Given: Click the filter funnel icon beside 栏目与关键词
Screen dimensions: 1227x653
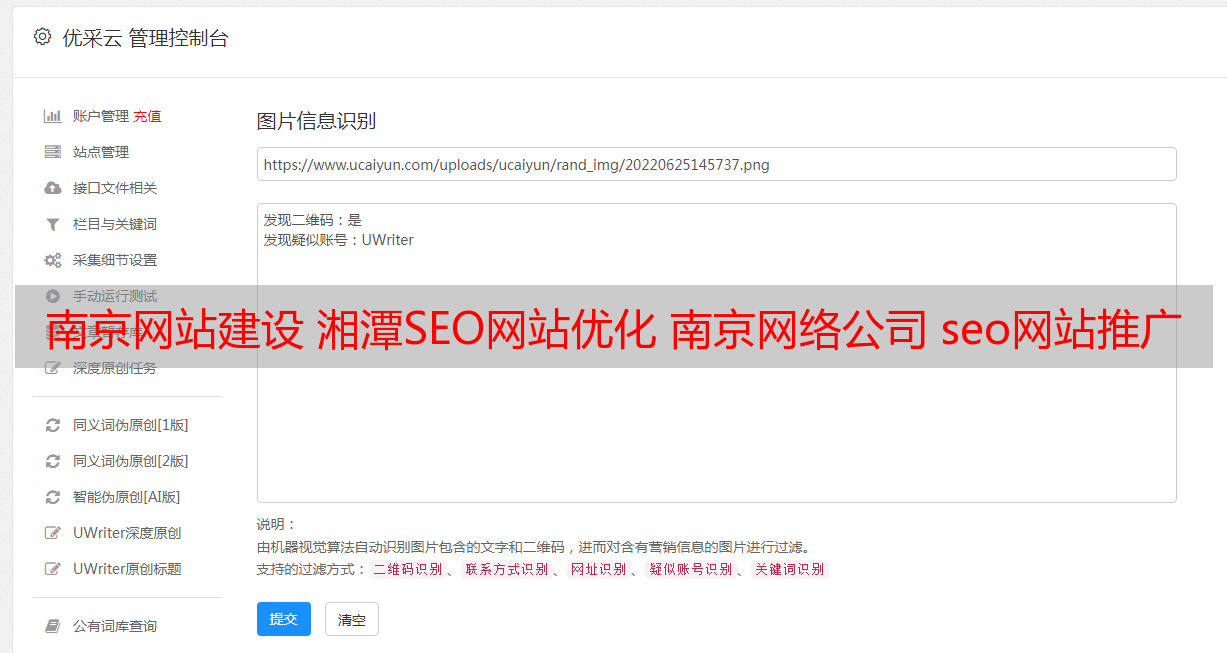Looking at the screenshot, I should point(53,224).
